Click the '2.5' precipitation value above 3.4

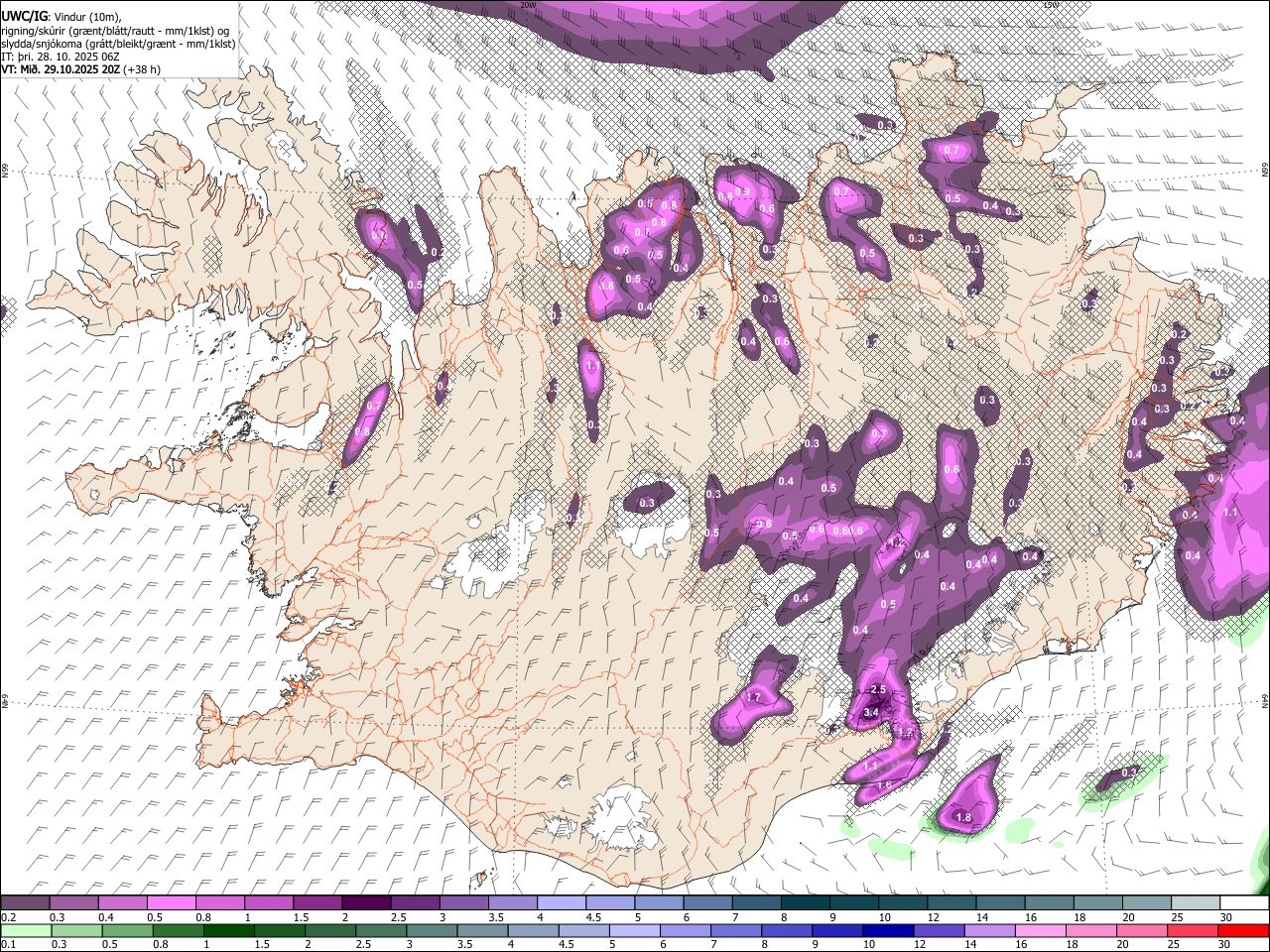877,689
